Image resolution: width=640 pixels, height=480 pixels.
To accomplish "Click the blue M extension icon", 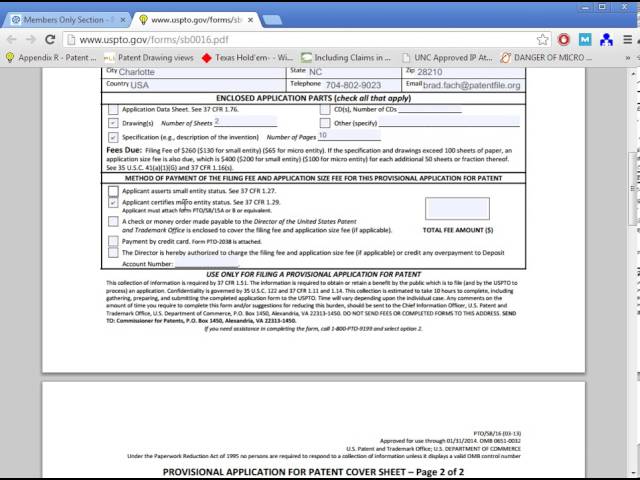I will coord(585,40).
